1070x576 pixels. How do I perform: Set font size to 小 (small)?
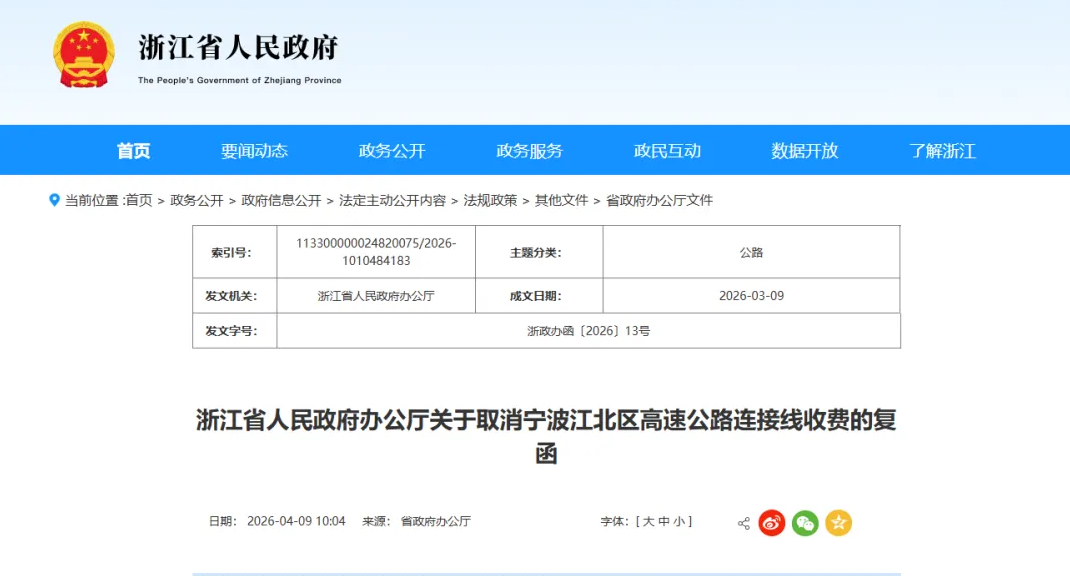pyautogui.click(x=678, y=521)
